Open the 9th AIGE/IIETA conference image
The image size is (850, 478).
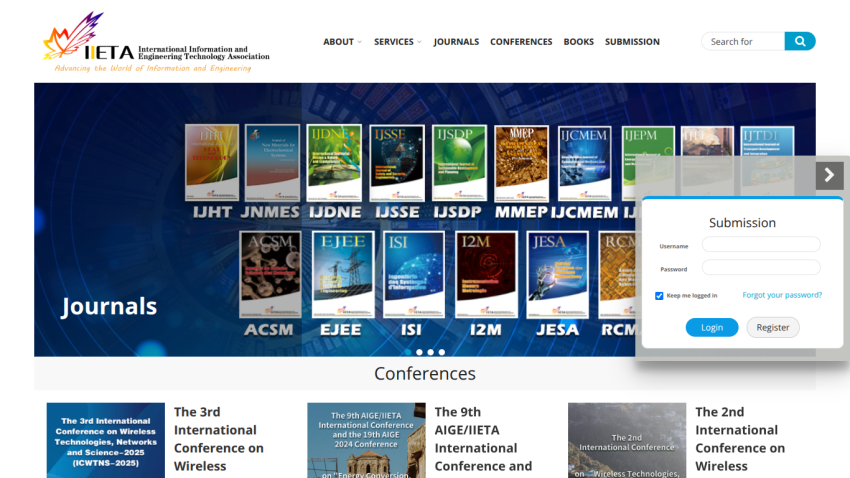pos(366,440)
